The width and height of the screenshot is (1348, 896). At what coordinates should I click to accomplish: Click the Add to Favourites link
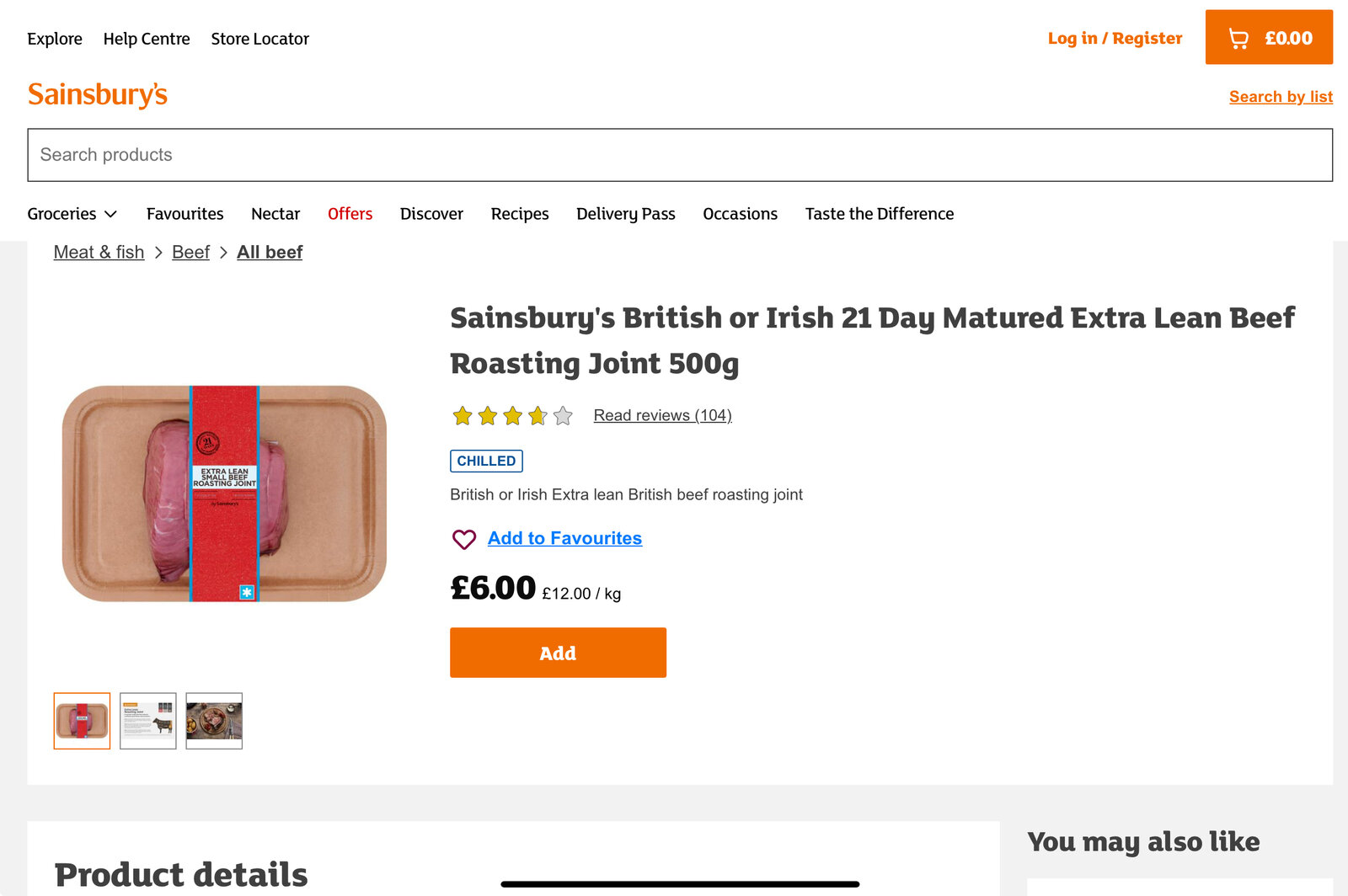point(564,538)
